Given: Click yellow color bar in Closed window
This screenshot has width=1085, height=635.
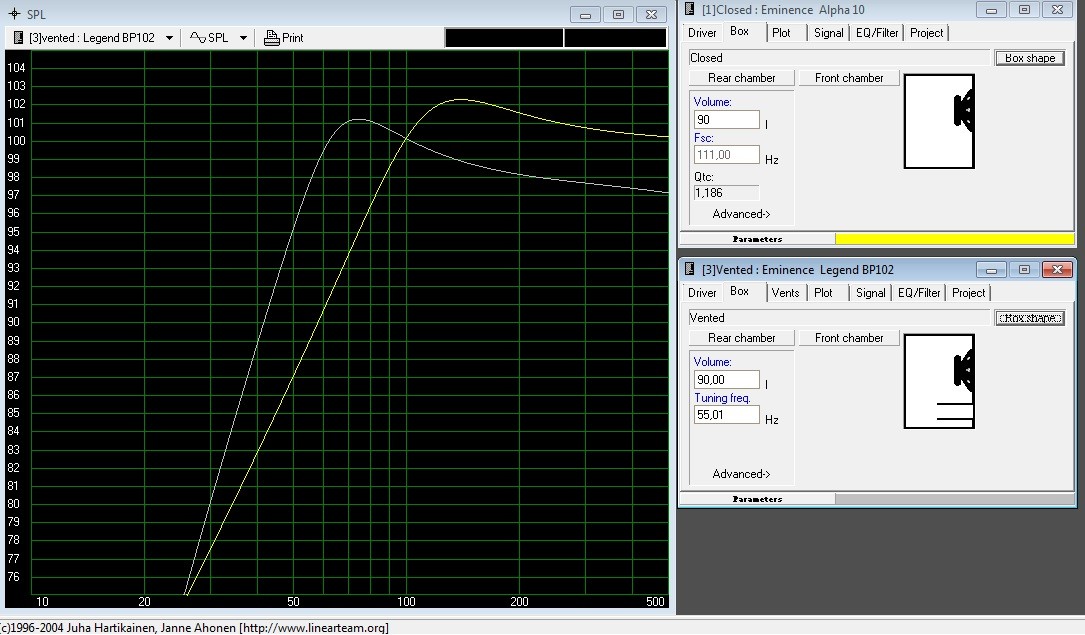Looking at the screenshot, I should pos(955,239).
